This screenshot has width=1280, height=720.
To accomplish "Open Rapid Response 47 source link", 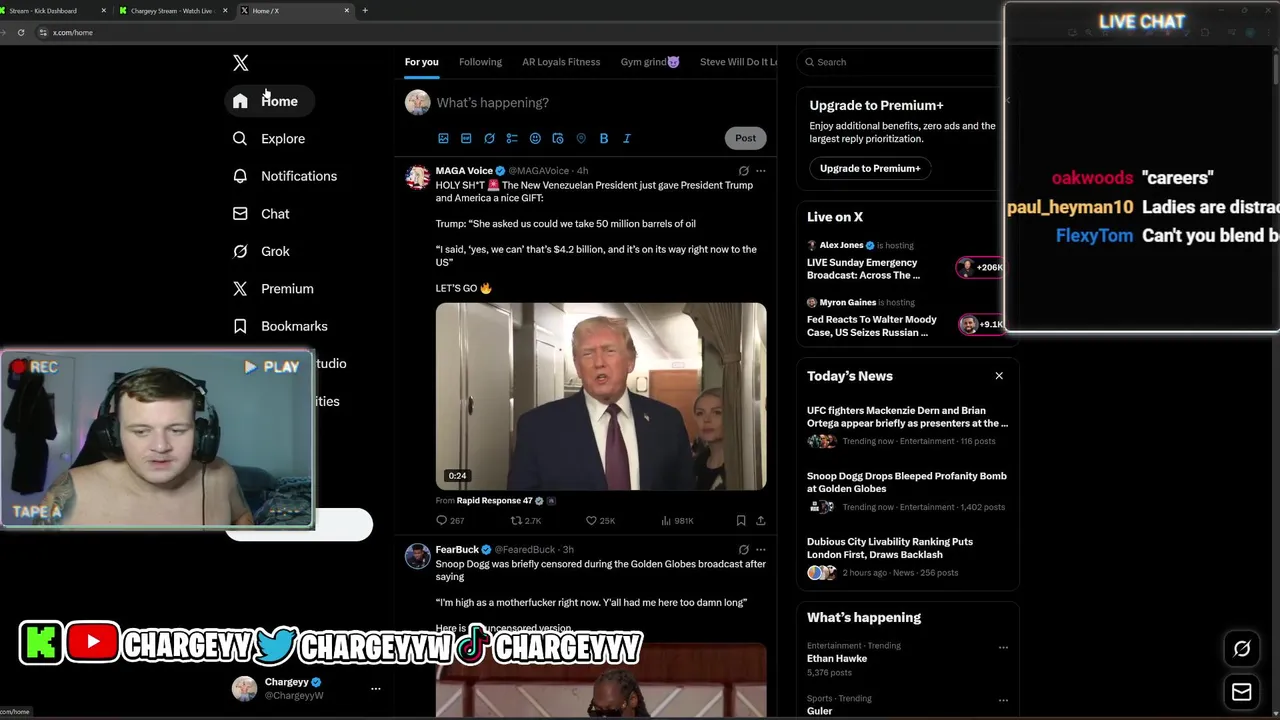I will click(495, 500).
